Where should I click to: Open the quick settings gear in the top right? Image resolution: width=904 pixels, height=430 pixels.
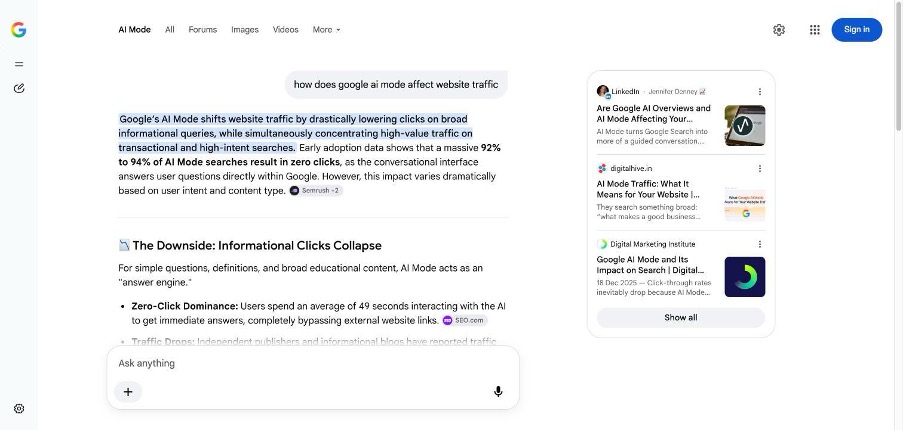tap(779, 30)
